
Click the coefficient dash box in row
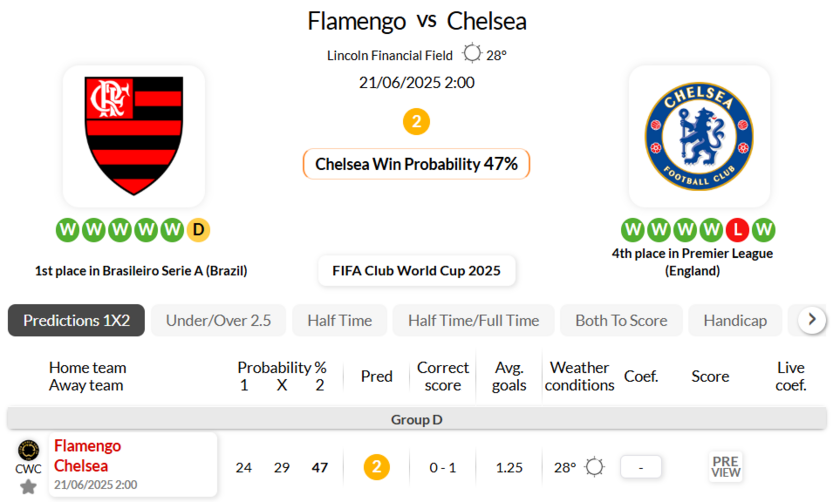[x=641, y=467]
